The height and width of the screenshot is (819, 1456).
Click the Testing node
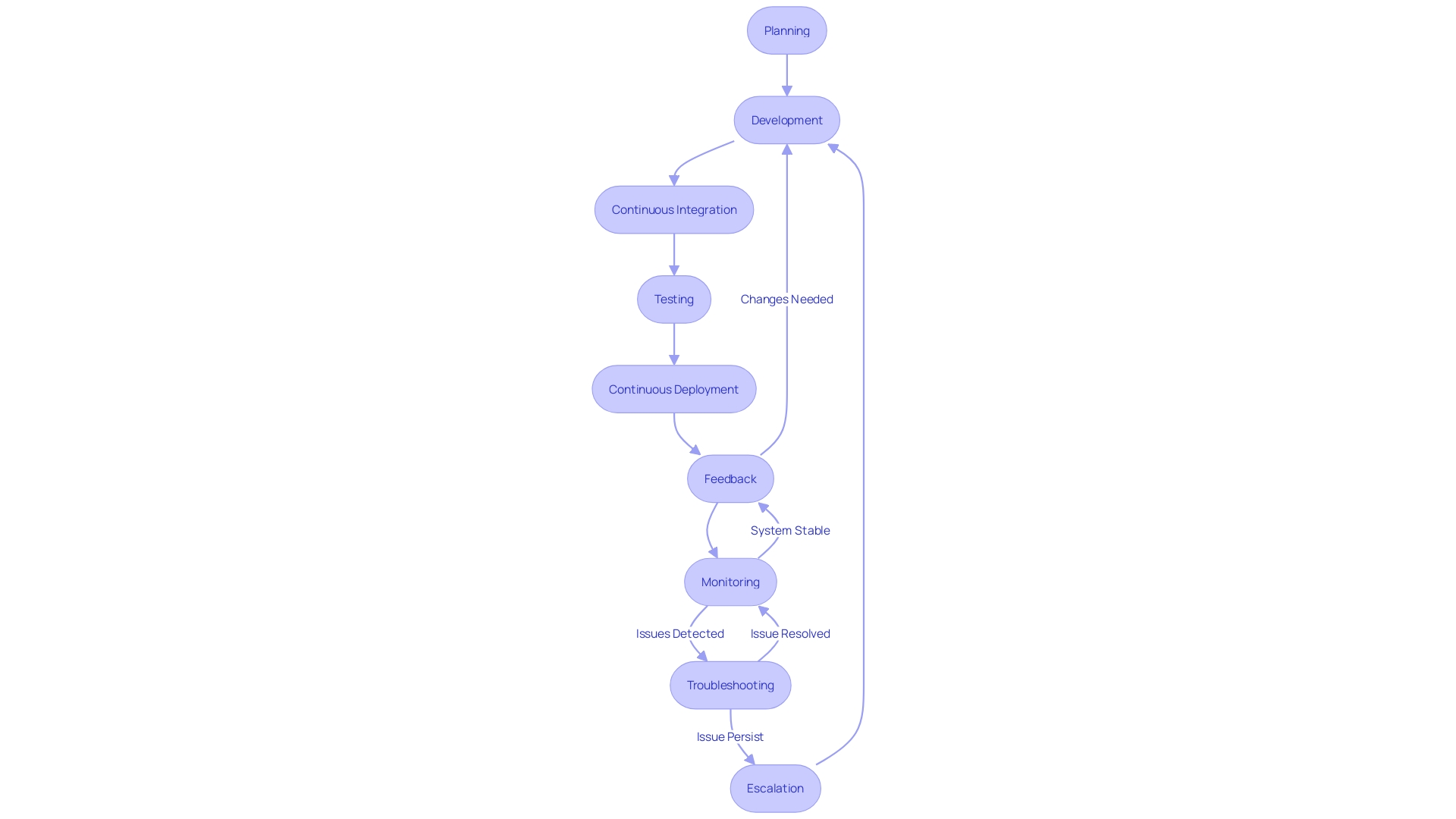(x=674, y=299)
